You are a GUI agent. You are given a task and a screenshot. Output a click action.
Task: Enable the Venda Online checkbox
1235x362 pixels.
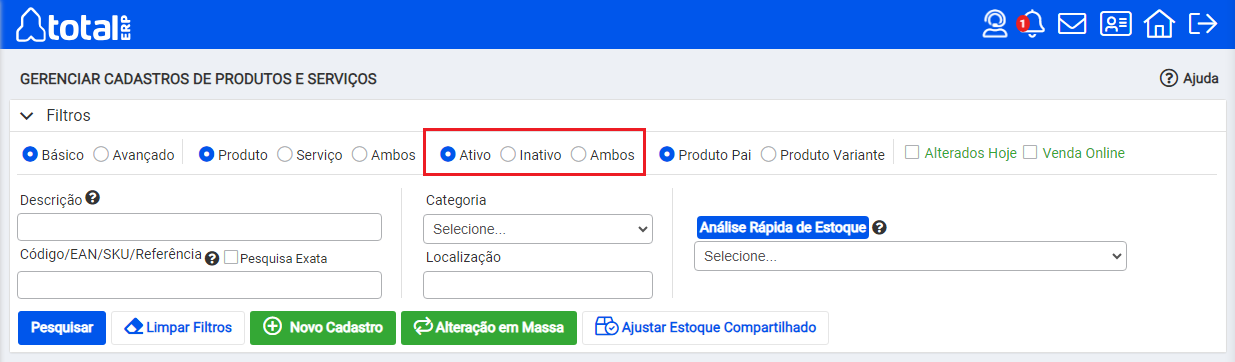[1030, 153]
